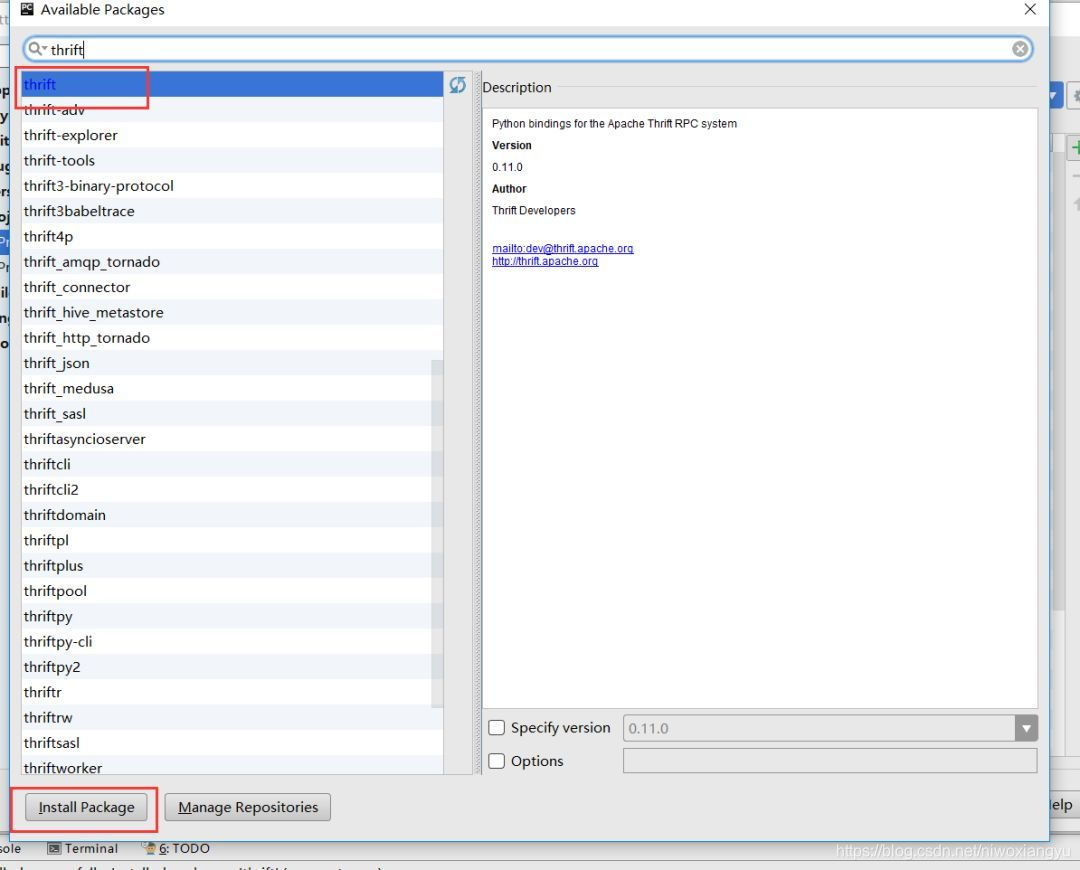Select the thriftpy package

[x=232, y=616]
